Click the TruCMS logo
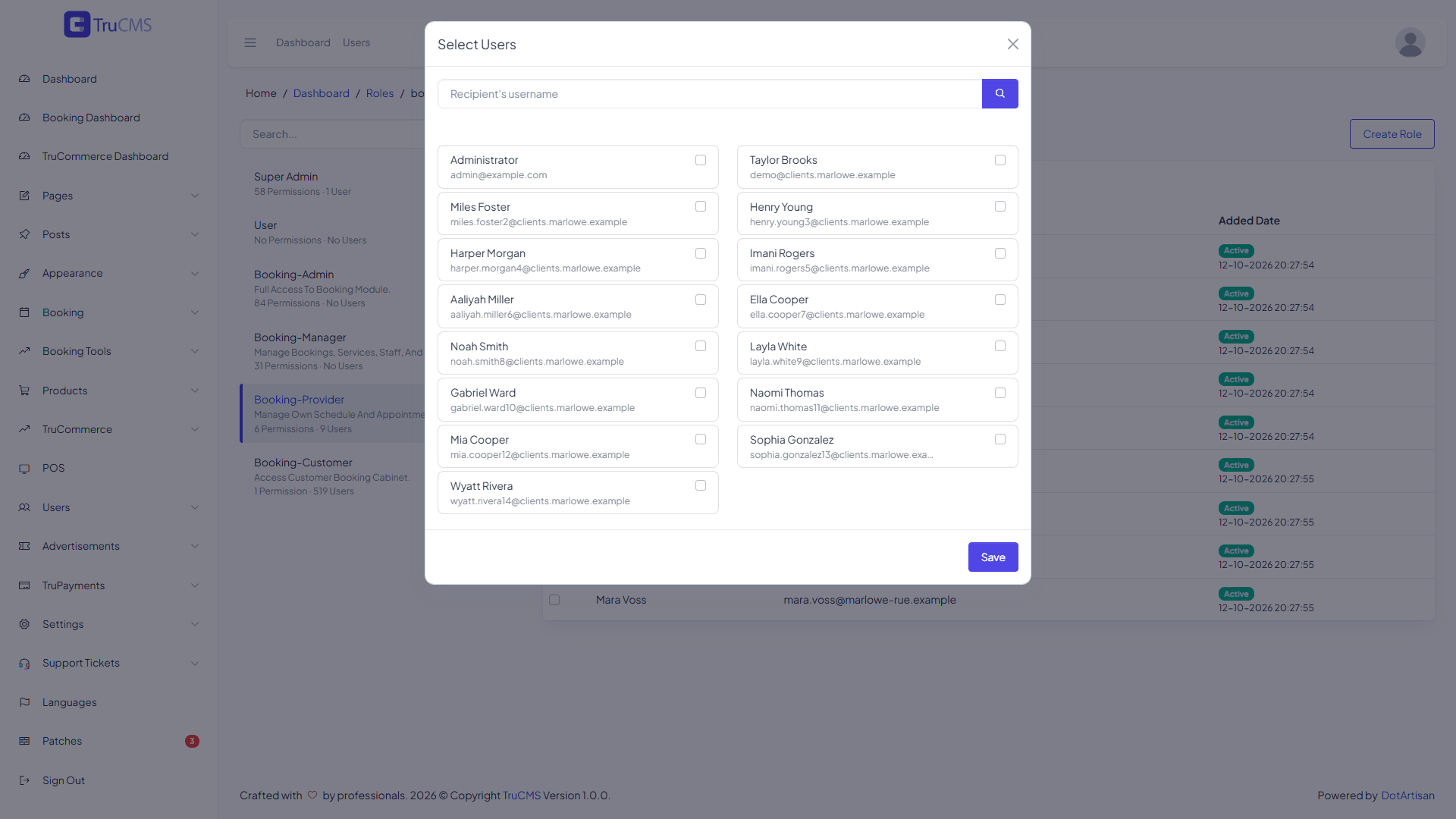 click(x=108, y=24)
